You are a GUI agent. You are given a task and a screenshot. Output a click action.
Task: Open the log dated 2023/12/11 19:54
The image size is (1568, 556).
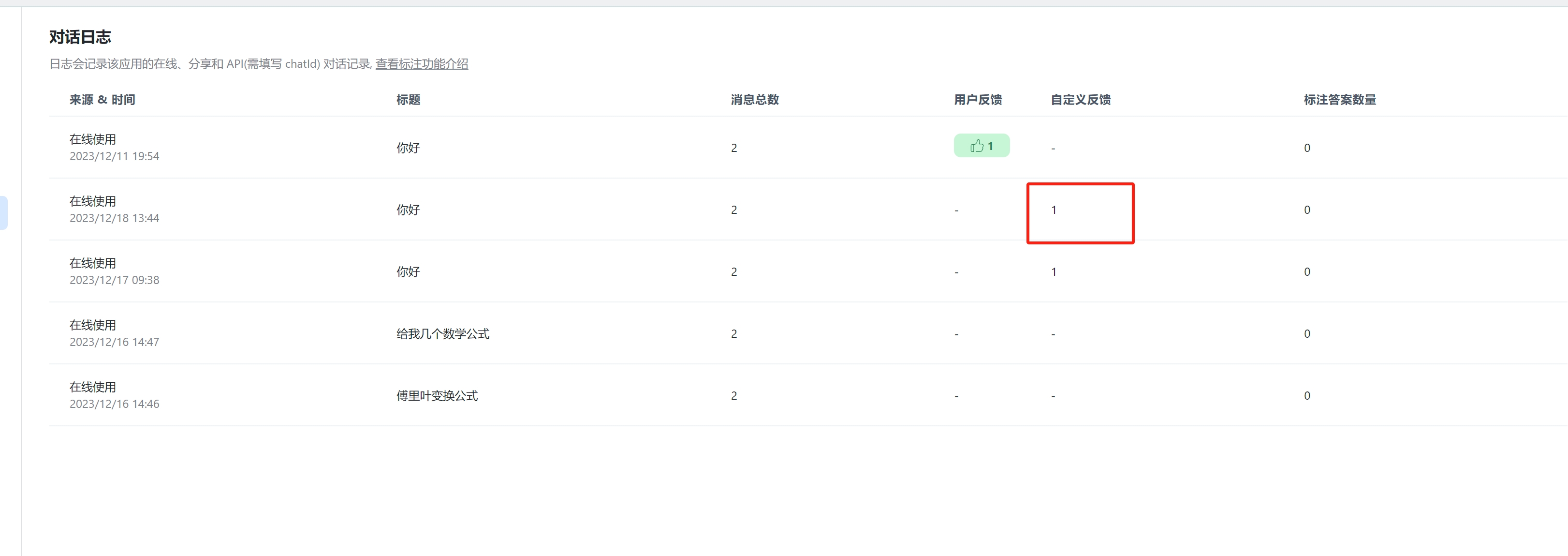(x=115, y=156)
